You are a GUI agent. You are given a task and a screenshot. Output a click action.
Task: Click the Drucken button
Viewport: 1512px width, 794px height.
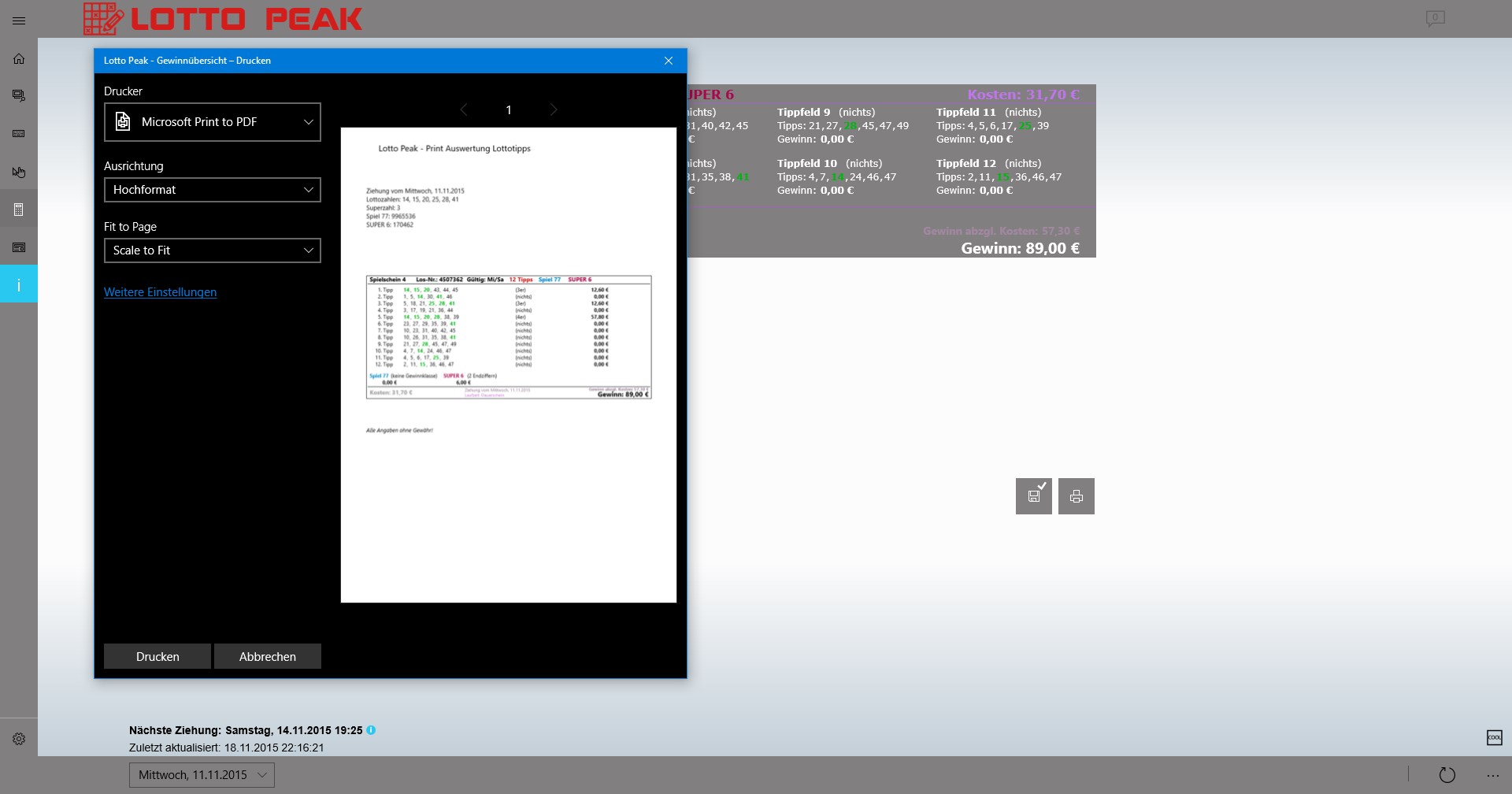157,656
